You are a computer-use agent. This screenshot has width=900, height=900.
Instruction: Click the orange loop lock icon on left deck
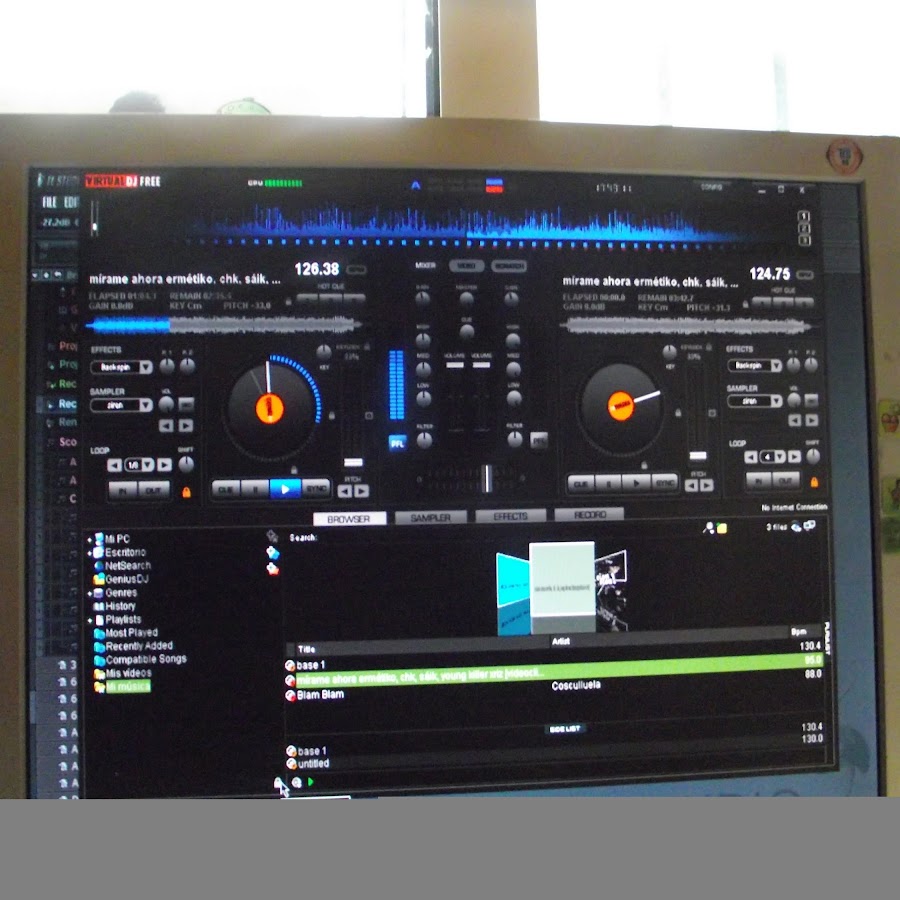[185, 492]
